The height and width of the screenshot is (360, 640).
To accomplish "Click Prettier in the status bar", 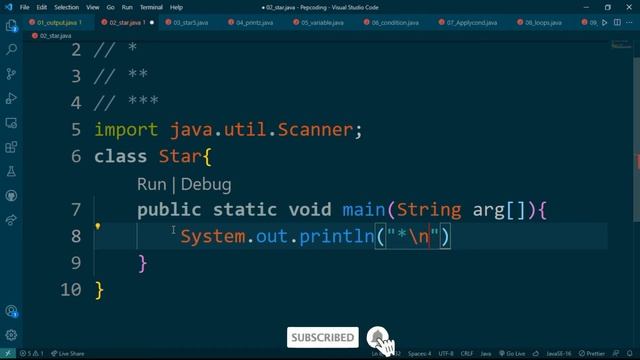I will (x=592, y=353).
